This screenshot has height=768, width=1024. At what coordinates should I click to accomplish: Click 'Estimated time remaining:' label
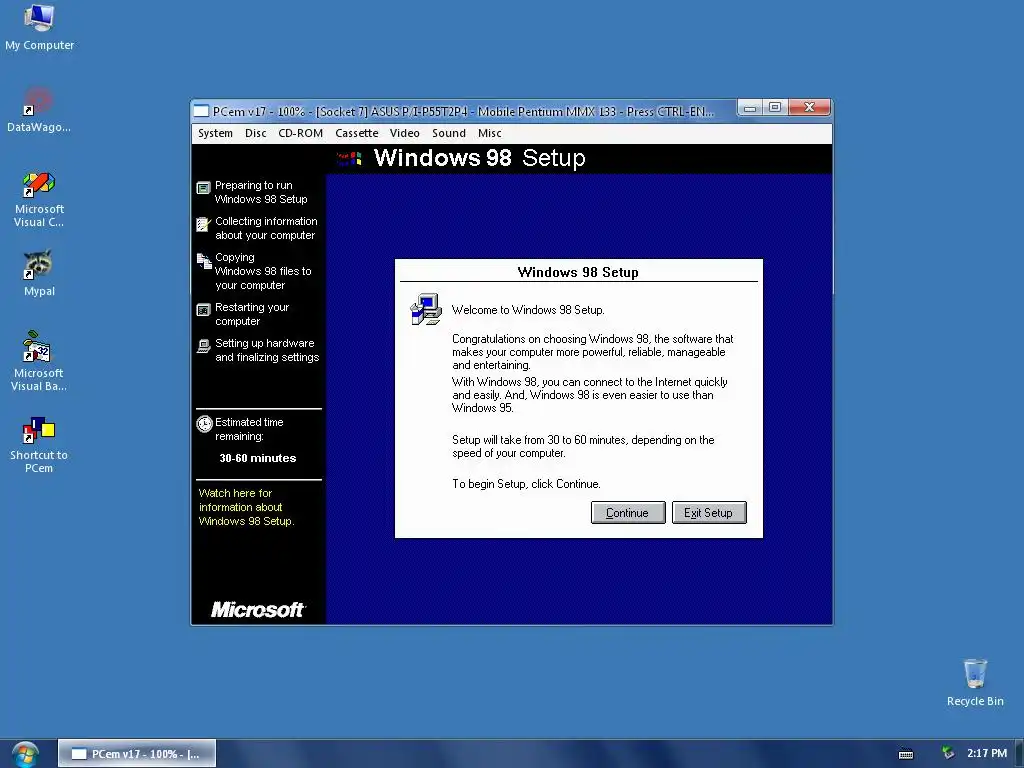tap(249, 429)
